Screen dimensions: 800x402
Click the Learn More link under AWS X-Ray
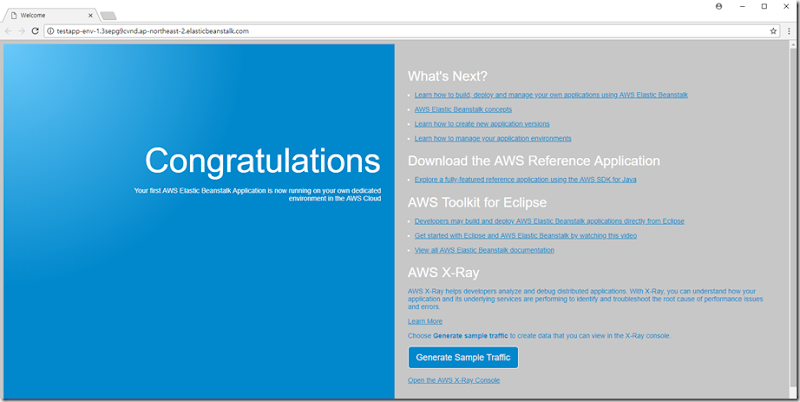(x=425, y=321)
